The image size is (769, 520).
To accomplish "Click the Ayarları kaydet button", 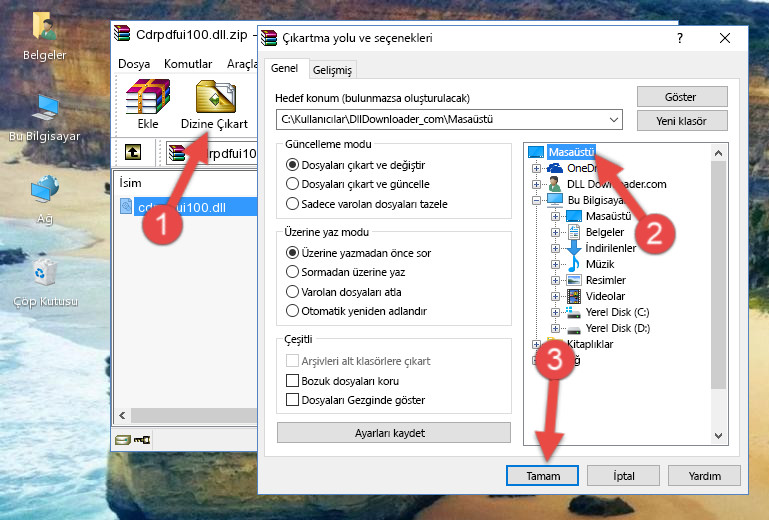I will pyautogui.click(x=393, y=433).
